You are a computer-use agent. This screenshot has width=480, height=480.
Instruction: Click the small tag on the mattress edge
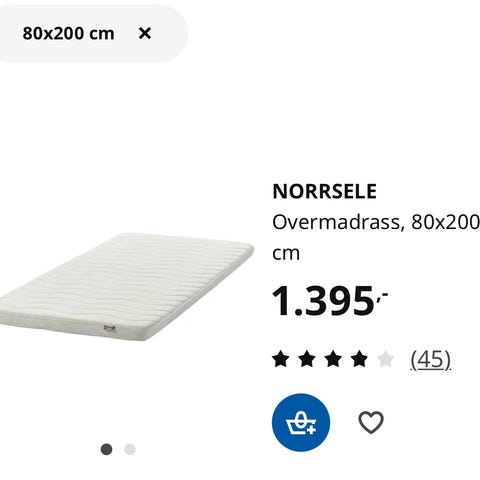(x=110, y=328)
